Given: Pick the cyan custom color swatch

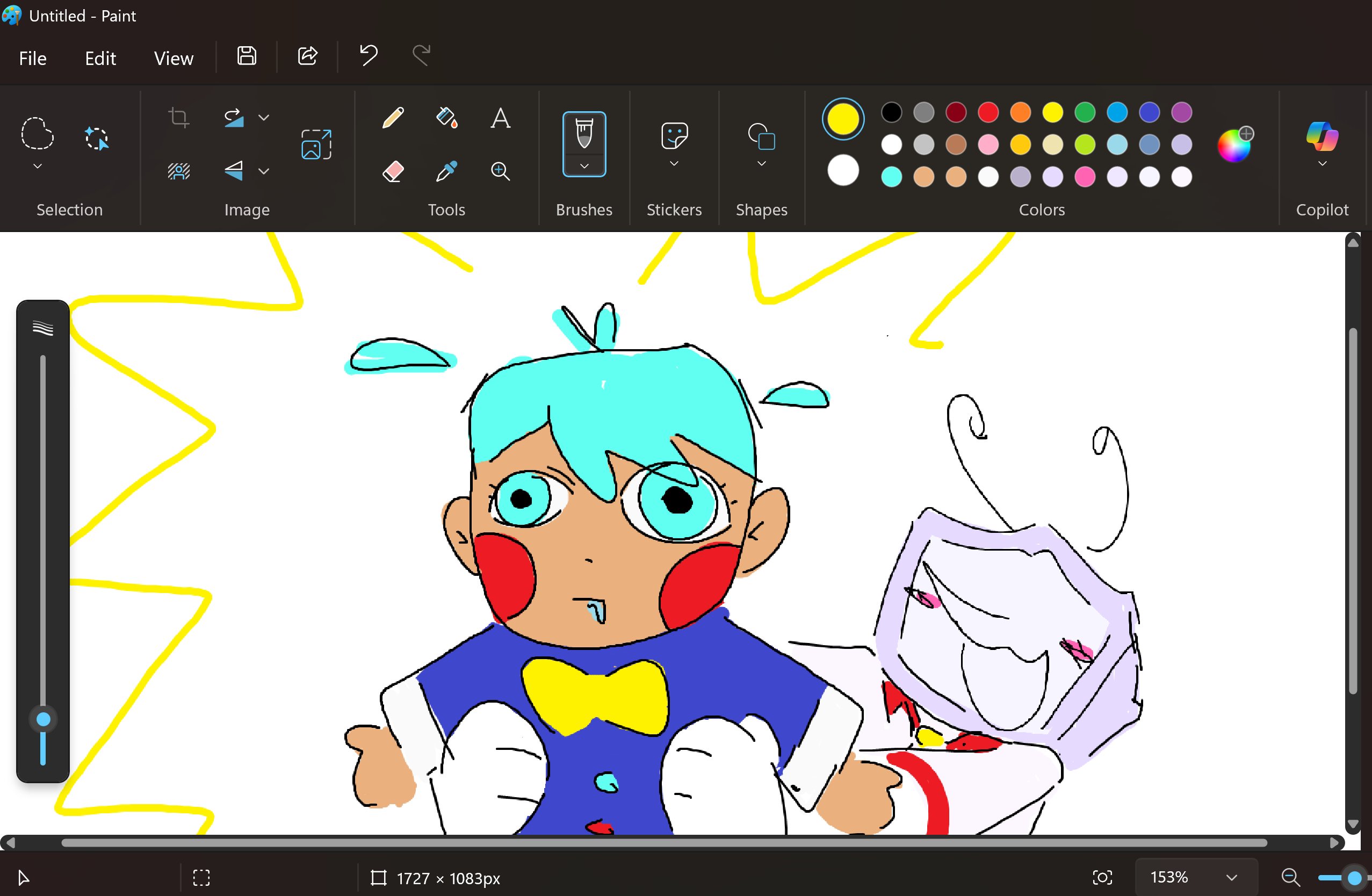Looking at the screenshot, I should coord(892,177).
